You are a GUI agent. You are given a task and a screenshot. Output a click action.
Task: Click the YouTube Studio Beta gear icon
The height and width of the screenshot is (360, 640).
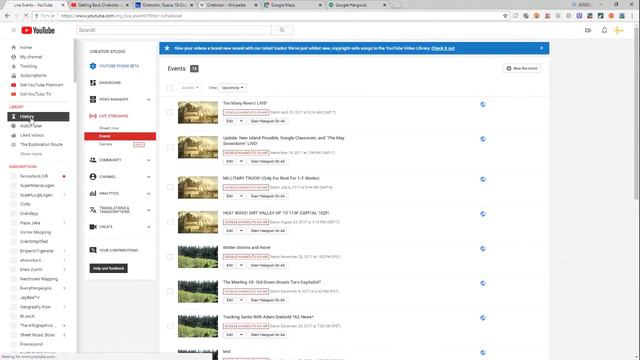tap(93, 66)
